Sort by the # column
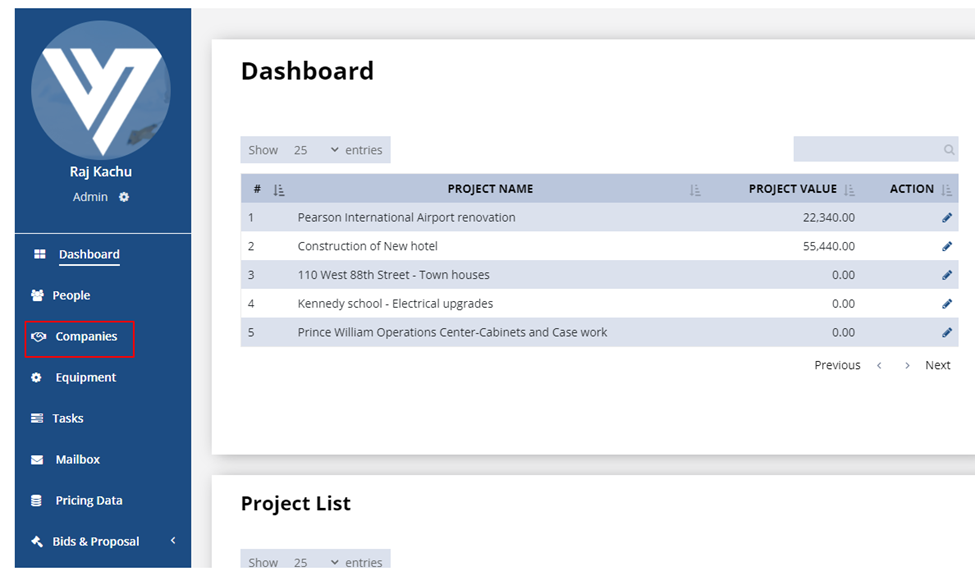The height and width of the screenshot is (576, 975). click(279, 189)
